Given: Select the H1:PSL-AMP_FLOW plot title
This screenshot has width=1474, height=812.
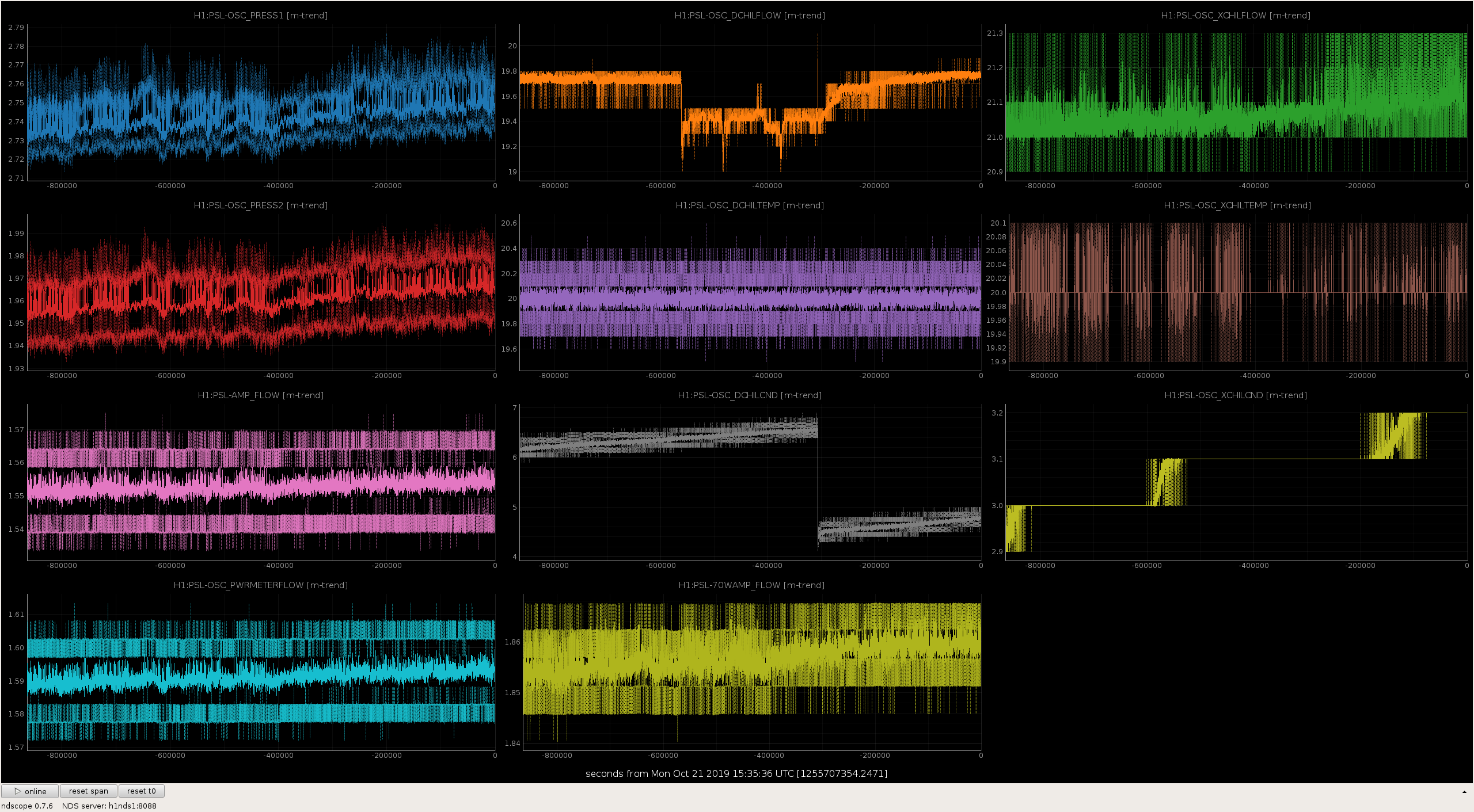Looking at the screenshot, I should [x=261, y=395].
